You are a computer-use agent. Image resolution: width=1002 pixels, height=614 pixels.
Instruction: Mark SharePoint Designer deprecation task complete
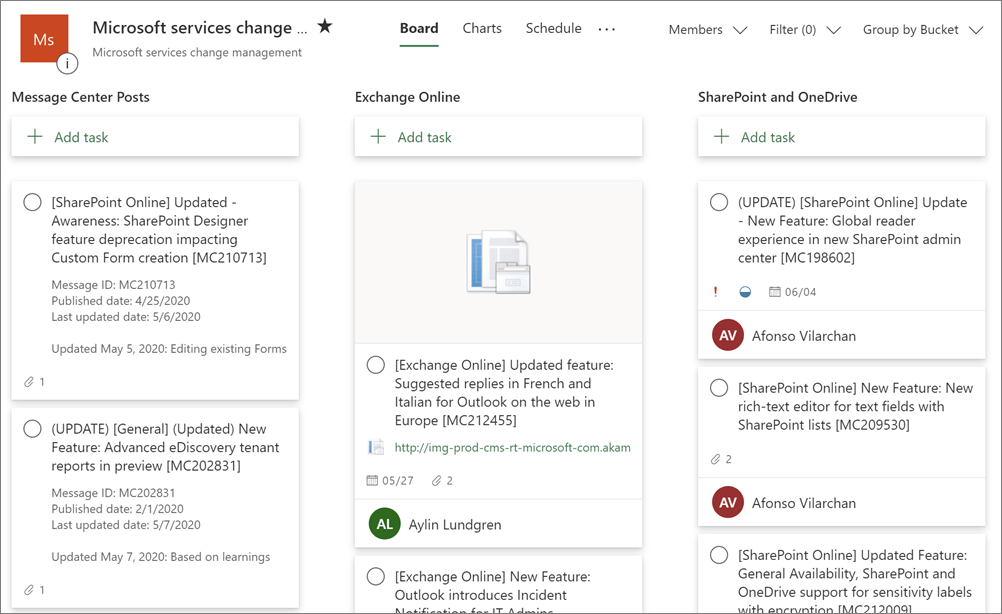pos(32,202)
